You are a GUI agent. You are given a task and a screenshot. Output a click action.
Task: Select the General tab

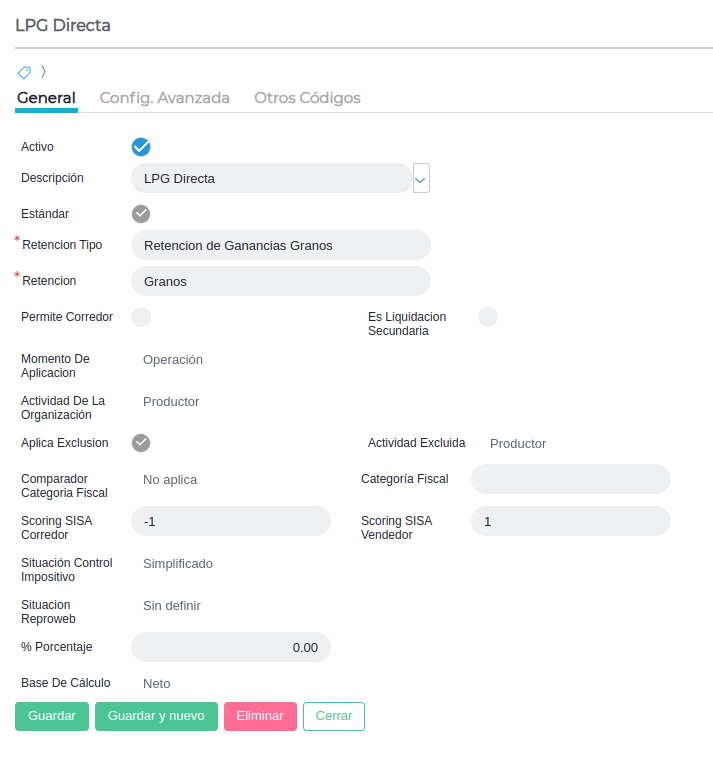[x=46, y=98]
